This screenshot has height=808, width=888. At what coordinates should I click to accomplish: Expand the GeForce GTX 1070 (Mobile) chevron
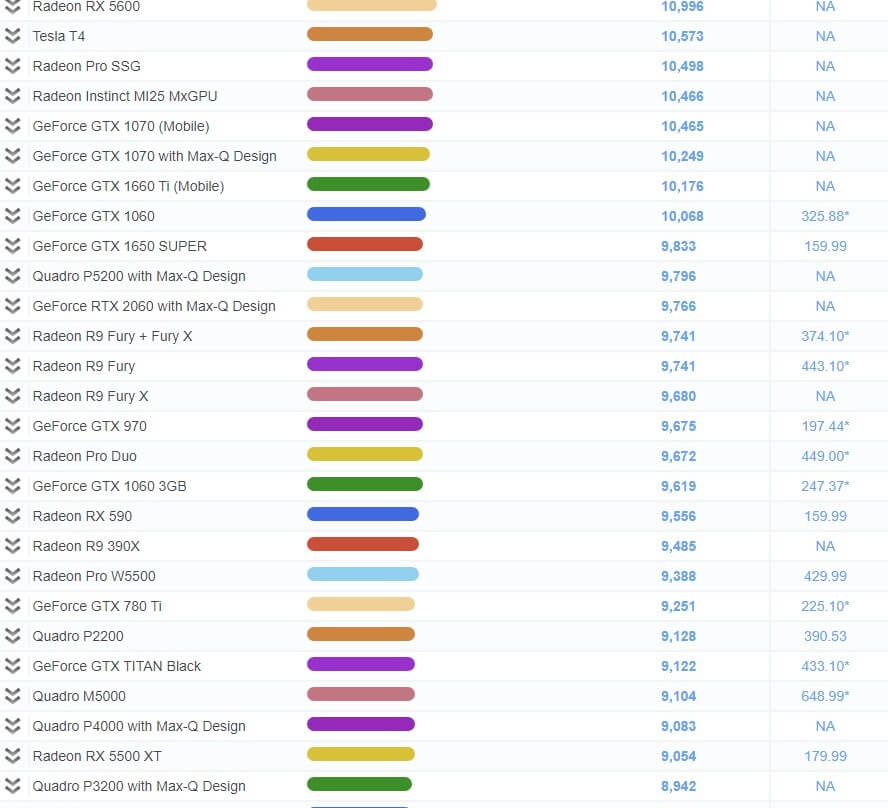pos(12,126)
